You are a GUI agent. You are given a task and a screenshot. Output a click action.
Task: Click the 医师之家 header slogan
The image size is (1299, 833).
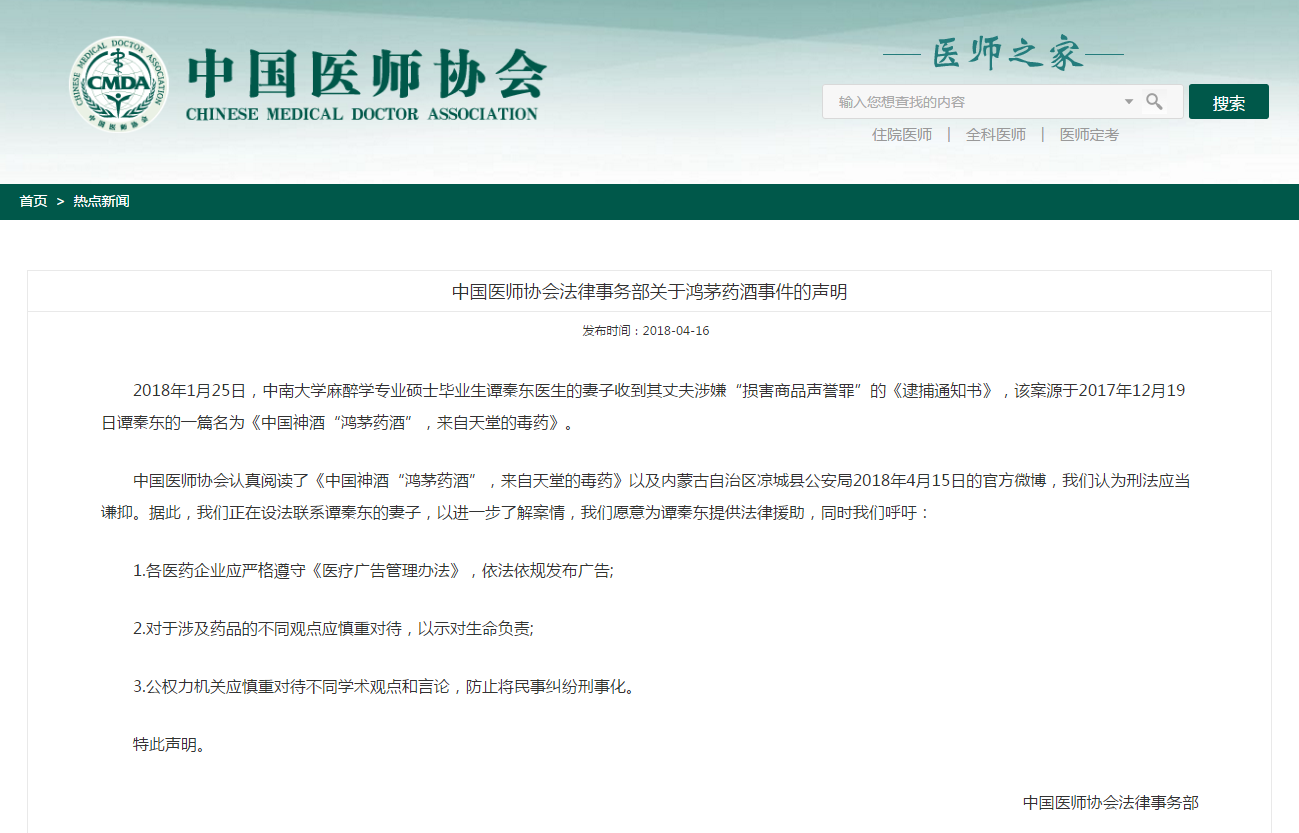[1007, 54]
